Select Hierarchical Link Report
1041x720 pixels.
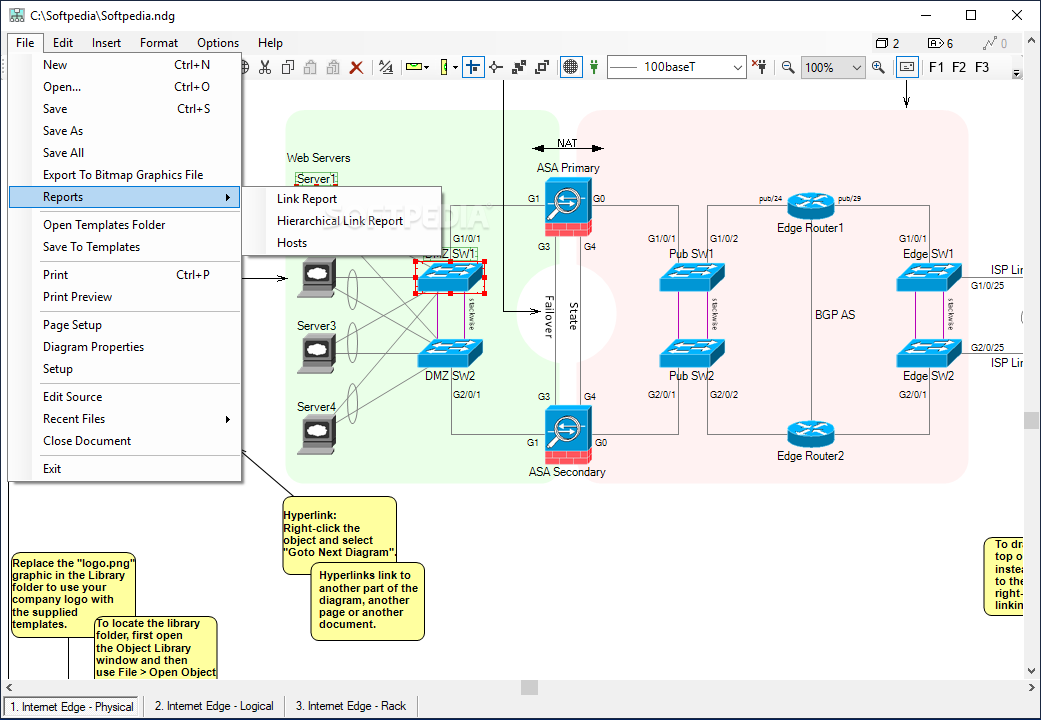343,221
